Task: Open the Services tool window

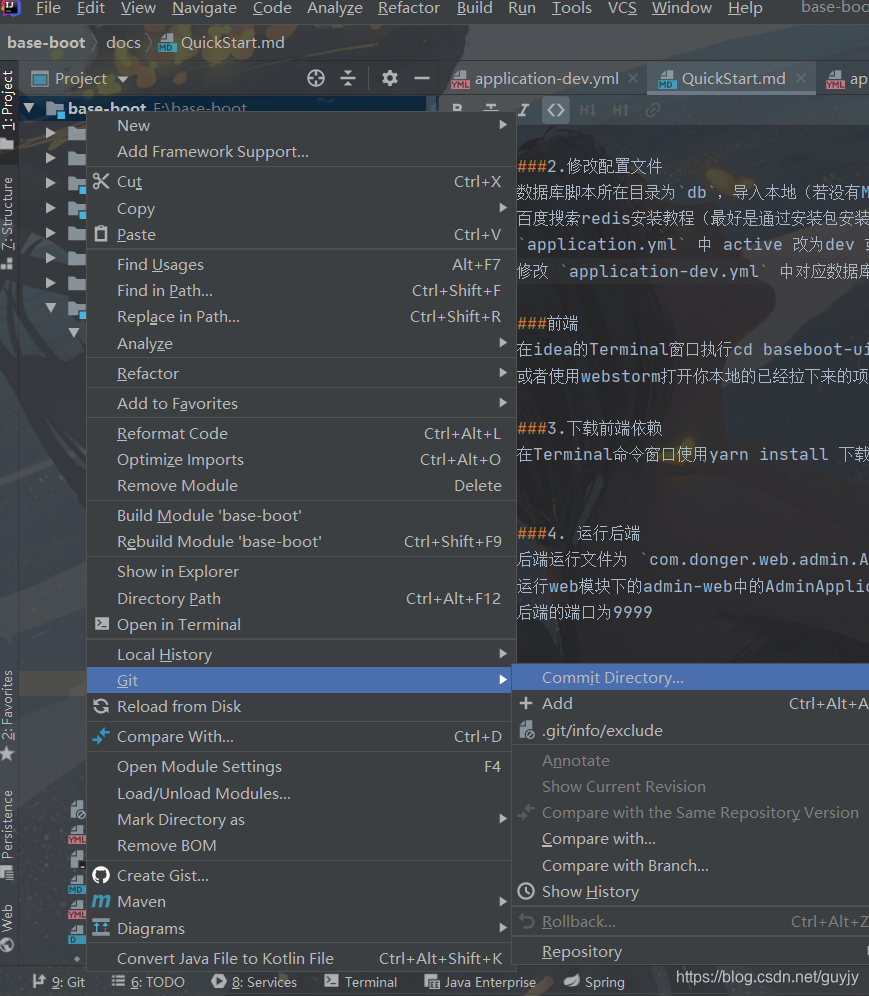Action: tap(254, 982)
